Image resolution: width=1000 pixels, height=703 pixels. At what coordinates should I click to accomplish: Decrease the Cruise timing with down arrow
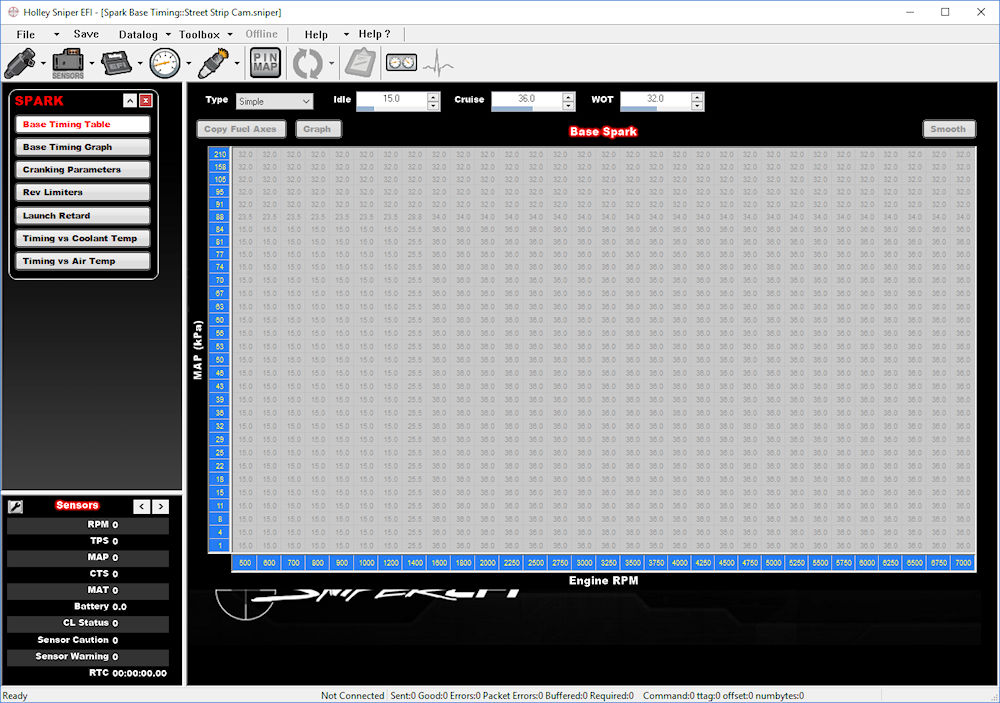tap(569, 106)
